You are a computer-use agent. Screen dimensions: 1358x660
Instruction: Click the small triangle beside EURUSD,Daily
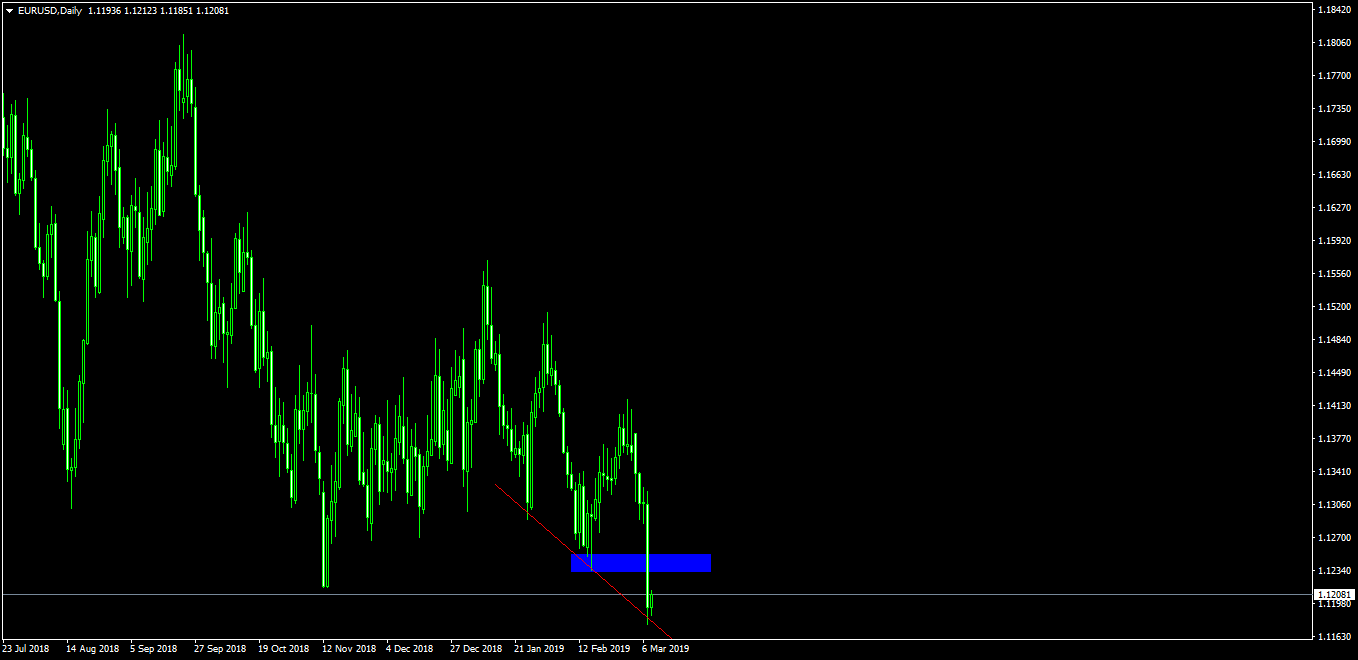[x=10, y=10]
